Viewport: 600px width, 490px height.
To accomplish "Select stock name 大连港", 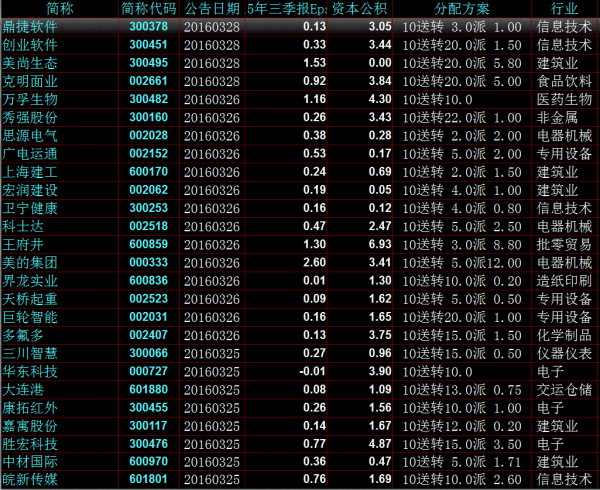I will (23, 390).
